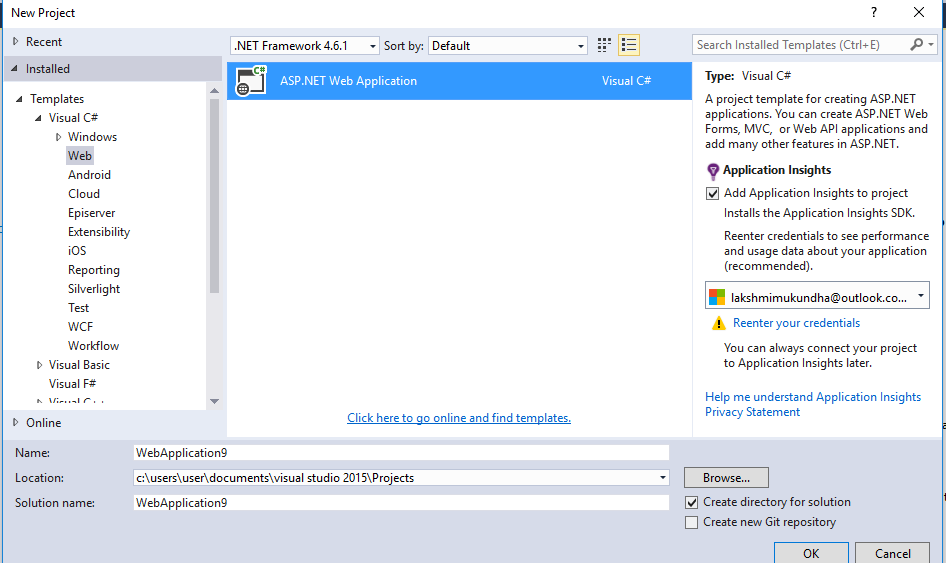
Task: Open the .NET Framework 4.6.1 dropdown
Action: coord(305,46)
